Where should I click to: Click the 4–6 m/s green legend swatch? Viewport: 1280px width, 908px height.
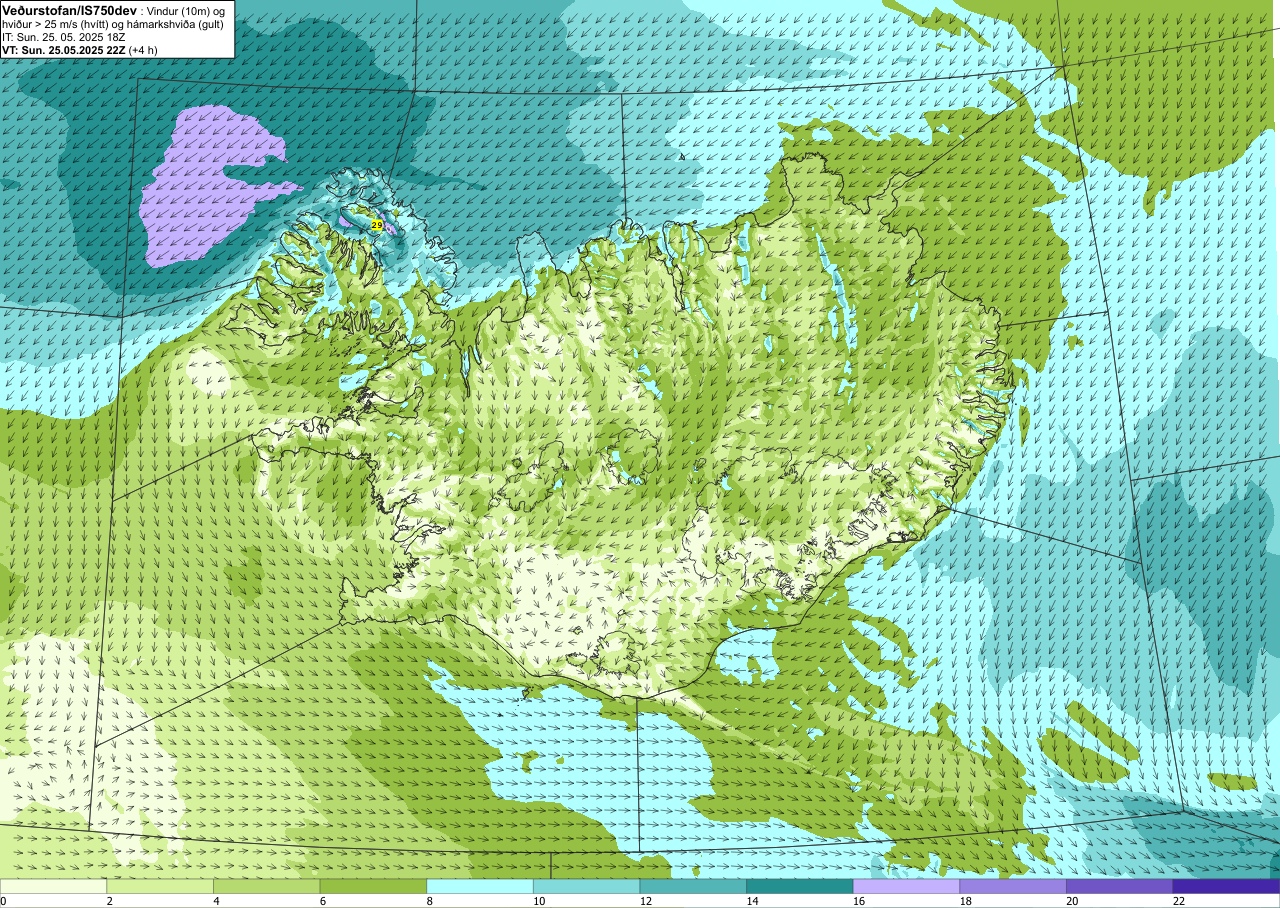coord(267,886)
